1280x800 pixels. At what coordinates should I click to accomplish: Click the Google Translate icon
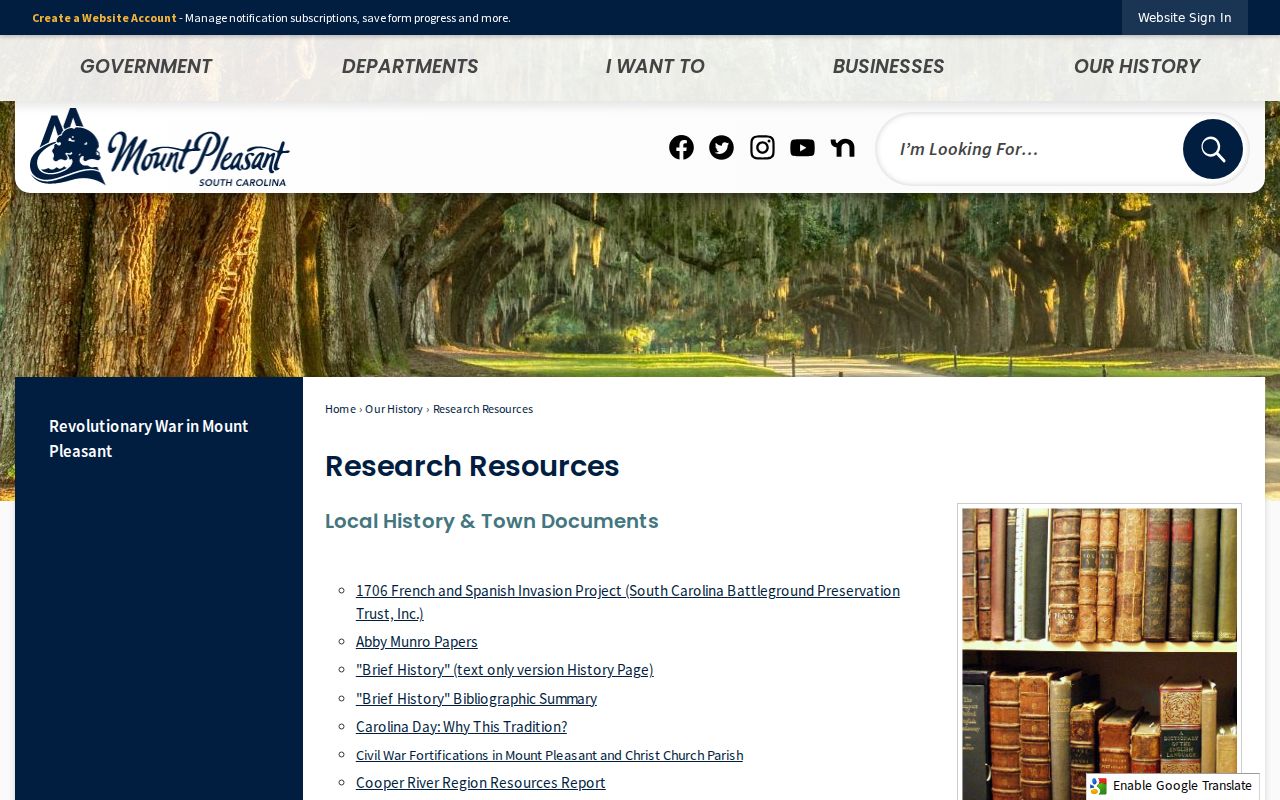[1099, 786]
